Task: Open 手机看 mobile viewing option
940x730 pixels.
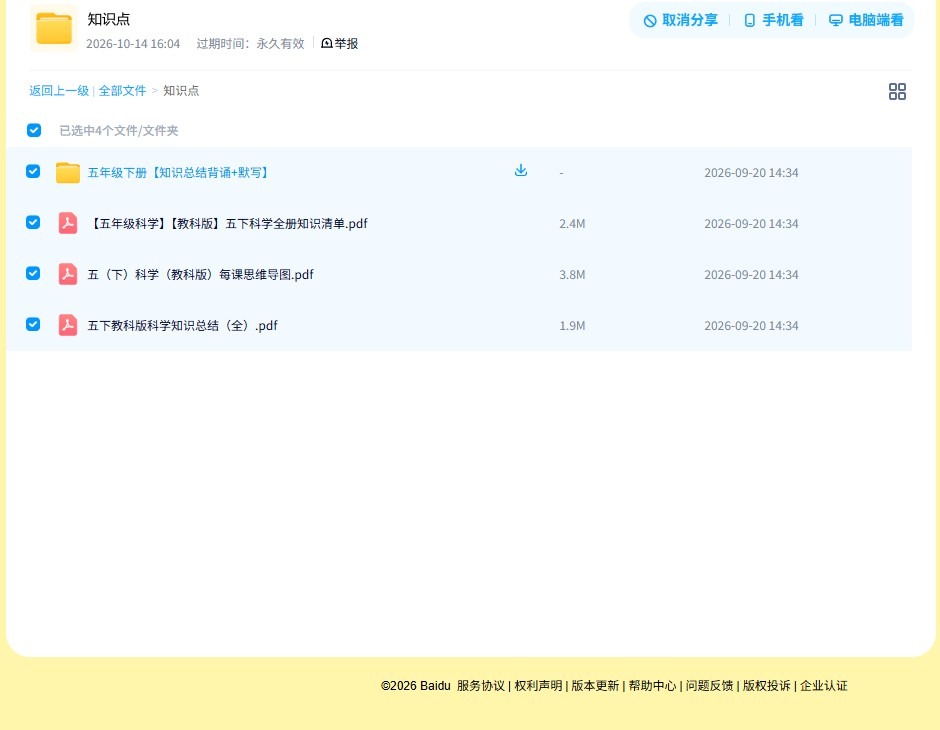Action: 773,20
